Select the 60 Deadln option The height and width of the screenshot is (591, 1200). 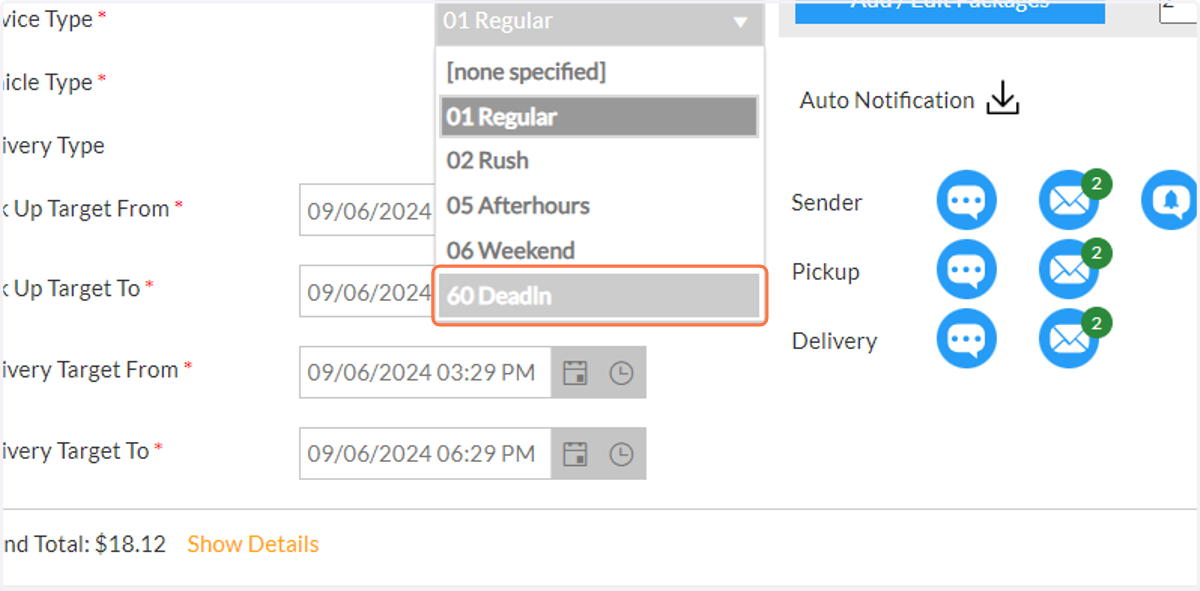point(599,296)
